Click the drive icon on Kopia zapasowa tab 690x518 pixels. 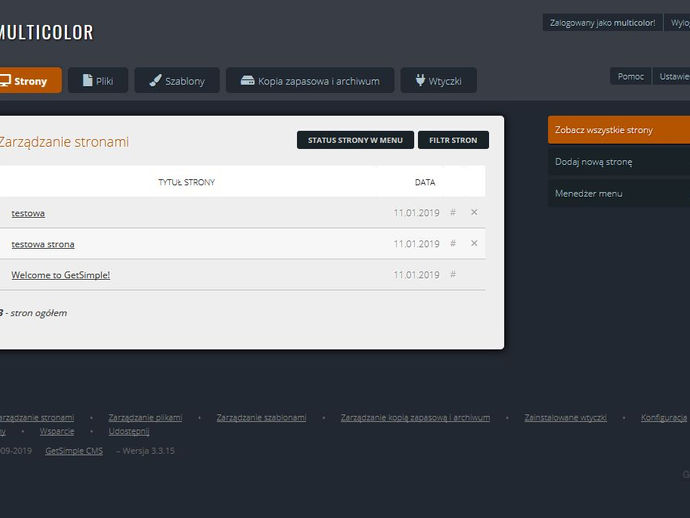247,80
